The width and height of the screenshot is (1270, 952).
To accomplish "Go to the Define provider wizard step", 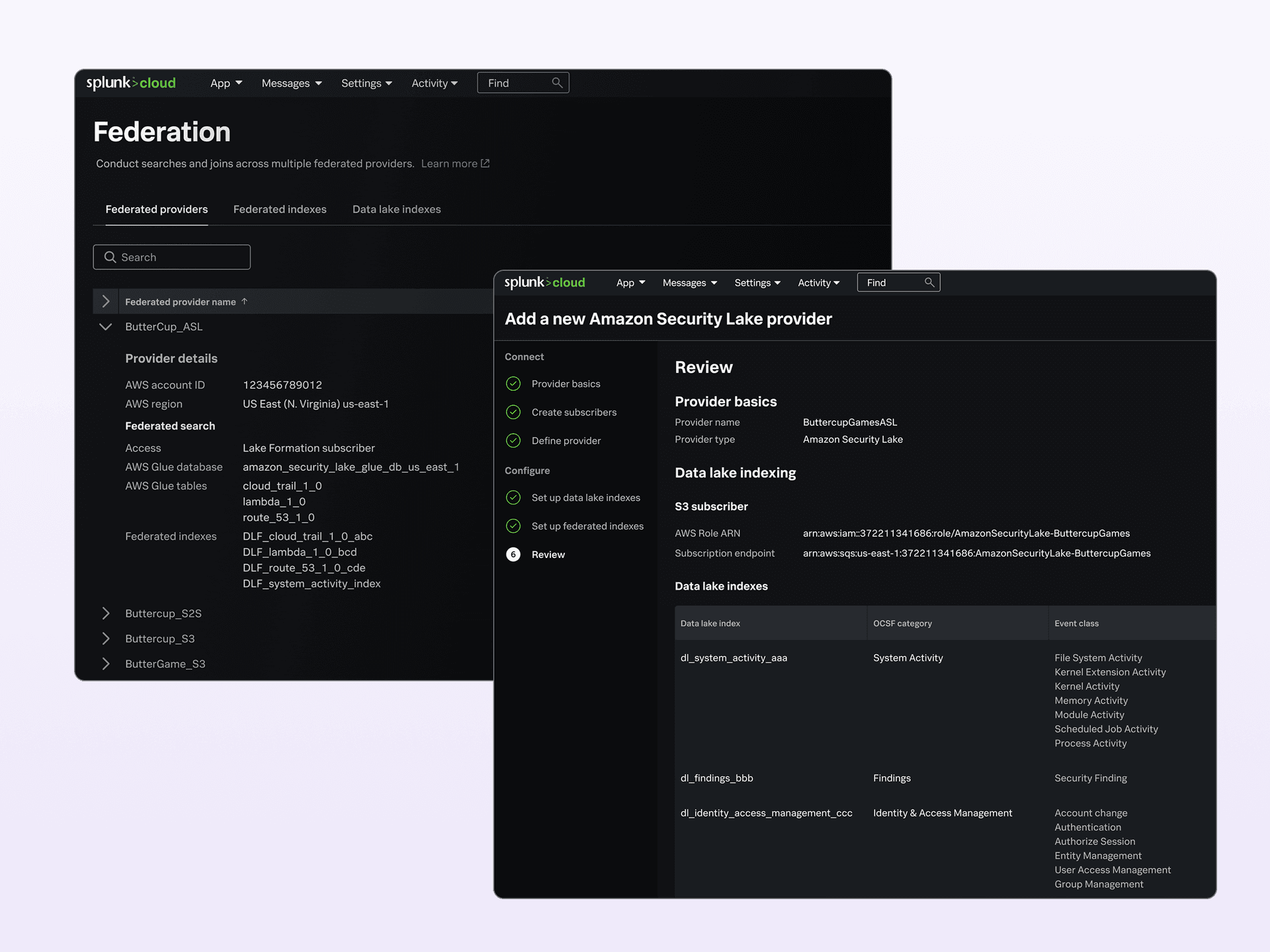I will point(566,441).
